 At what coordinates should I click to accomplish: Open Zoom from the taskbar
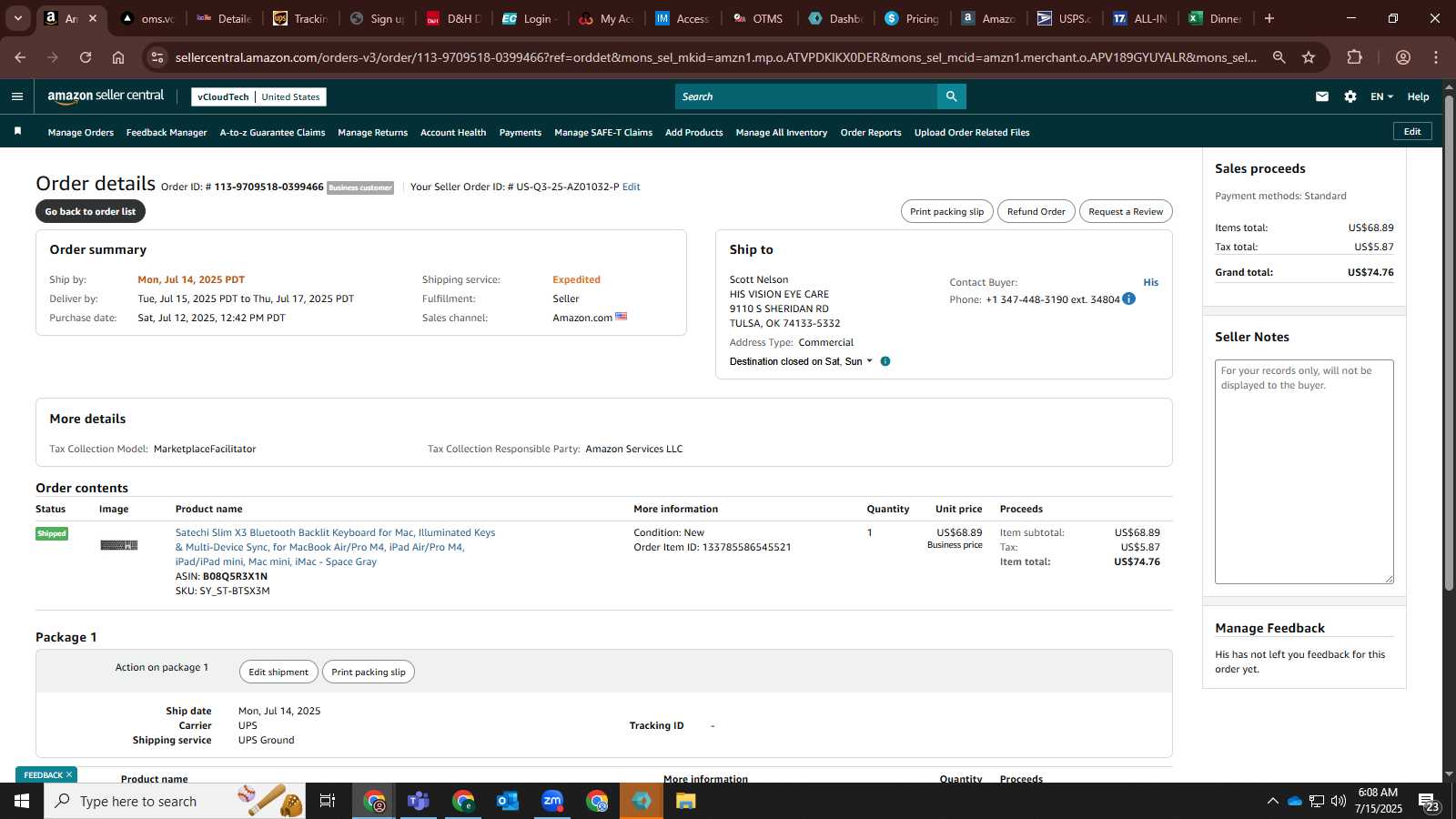(552, 801)
